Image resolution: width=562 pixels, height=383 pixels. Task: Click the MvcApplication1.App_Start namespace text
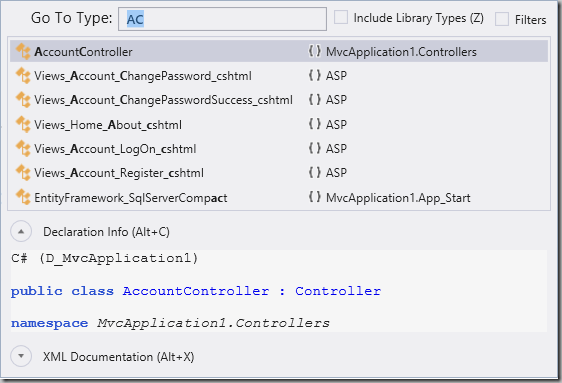click(398, 198)
